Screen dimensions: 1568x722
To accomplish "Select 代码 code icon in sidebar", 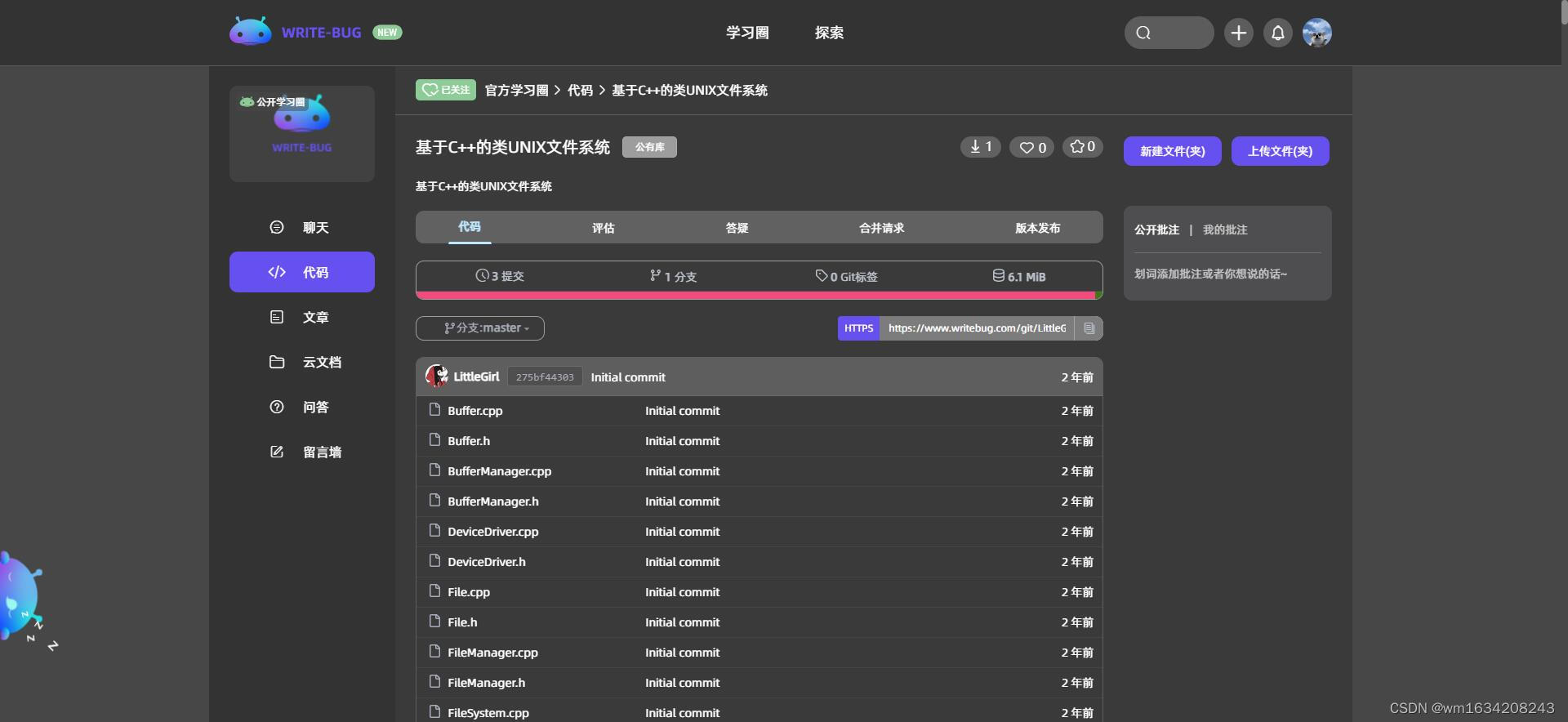I will 277,272.
